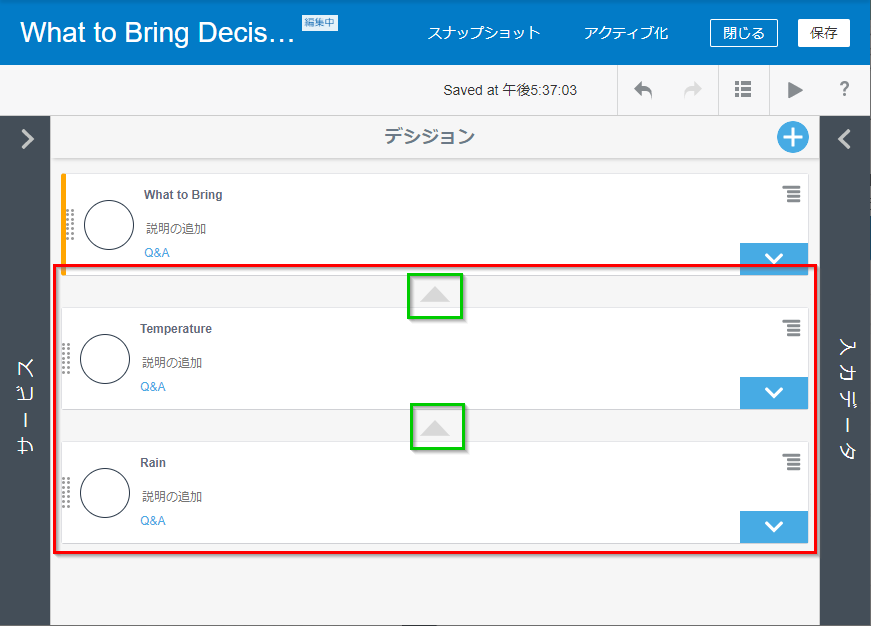Expand the Temperature decision card

[x=773, y=393]
